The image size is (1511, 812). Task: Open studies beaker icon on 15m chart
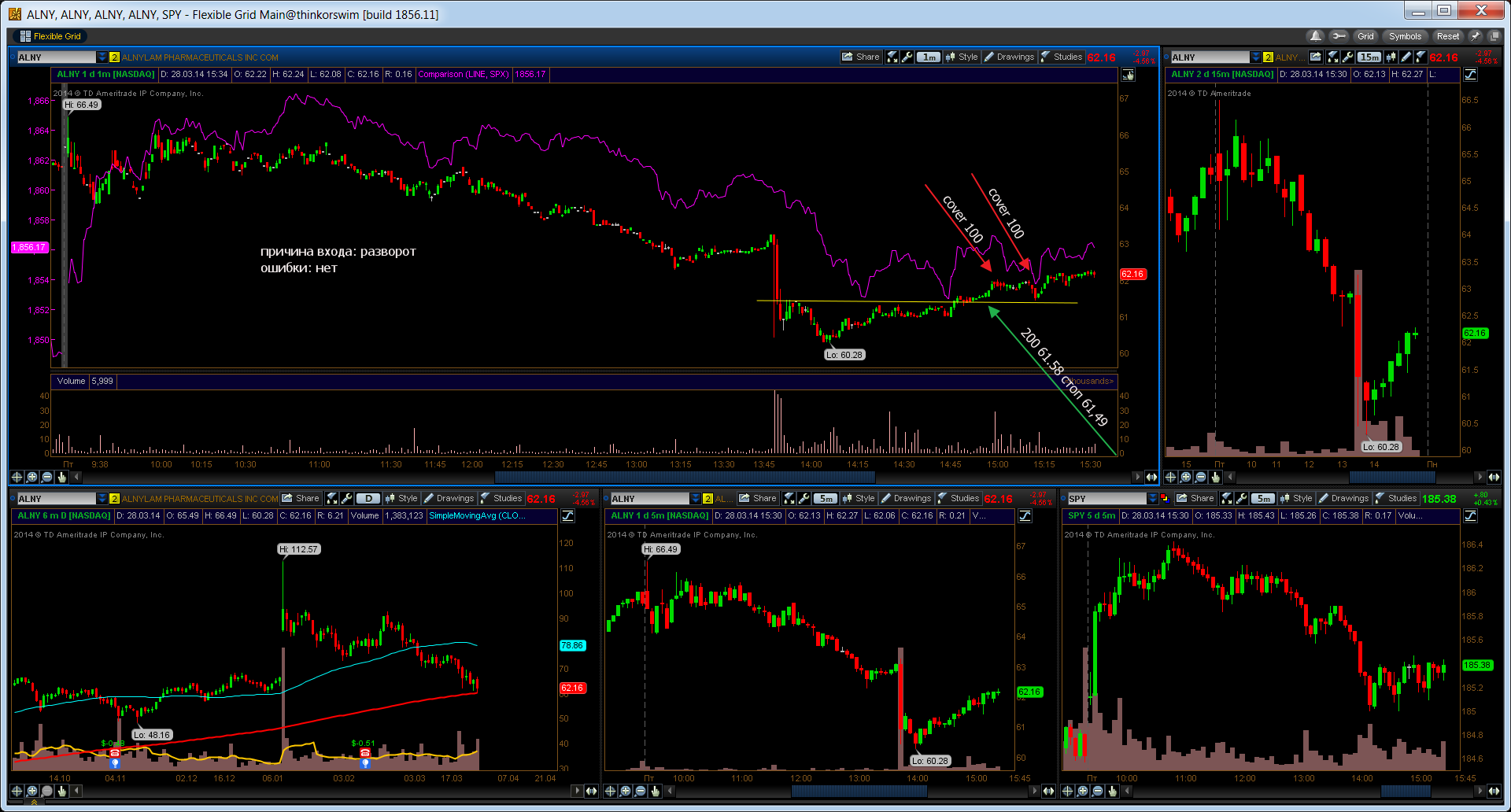coord(1420,57)
